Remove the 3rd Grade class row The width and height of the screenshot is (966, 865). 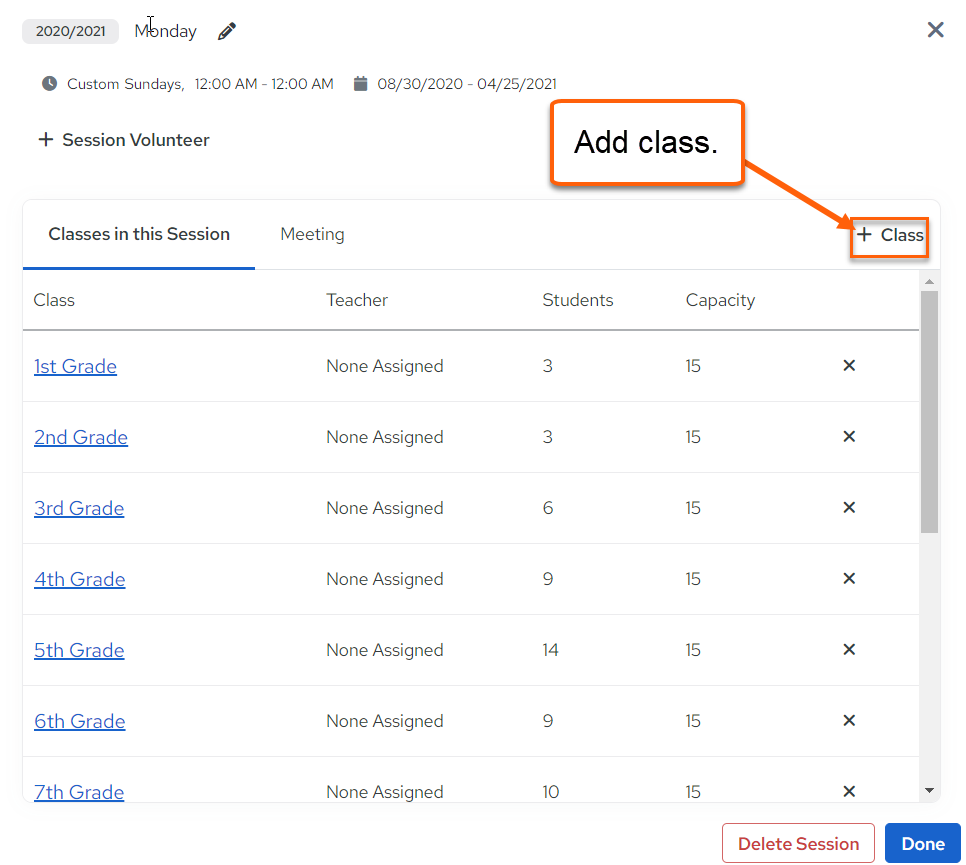click(x=849, y=507)
